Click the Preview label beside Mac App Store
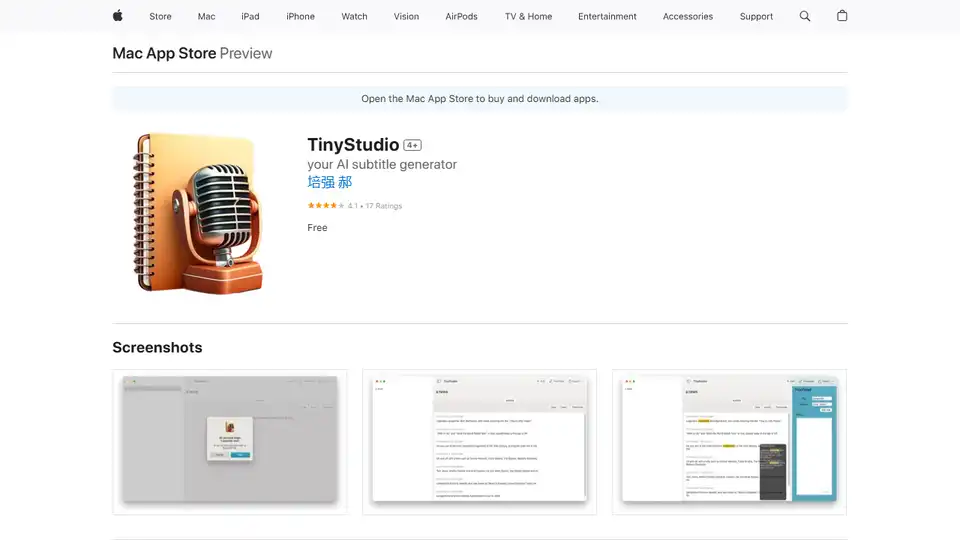The height and width of the screenshot is (540, 960). point(246,53)
